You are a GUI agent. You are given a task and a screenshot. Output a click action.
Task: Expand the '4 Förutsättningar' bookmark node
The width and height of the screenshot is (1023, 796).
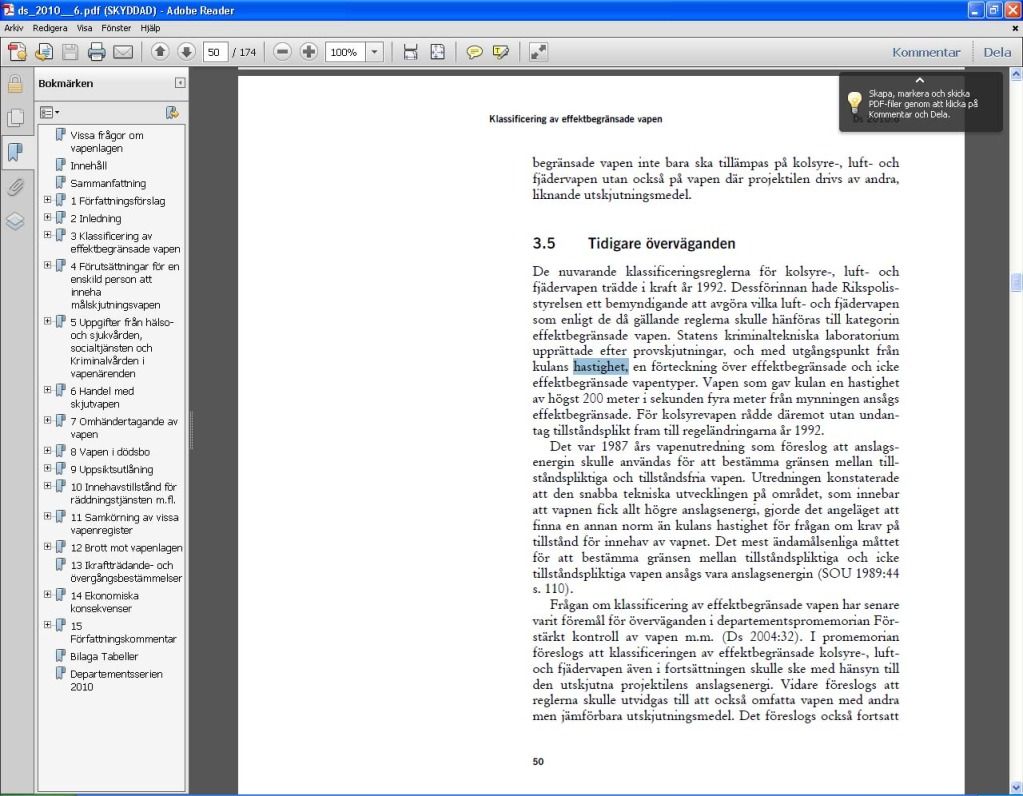48,266
